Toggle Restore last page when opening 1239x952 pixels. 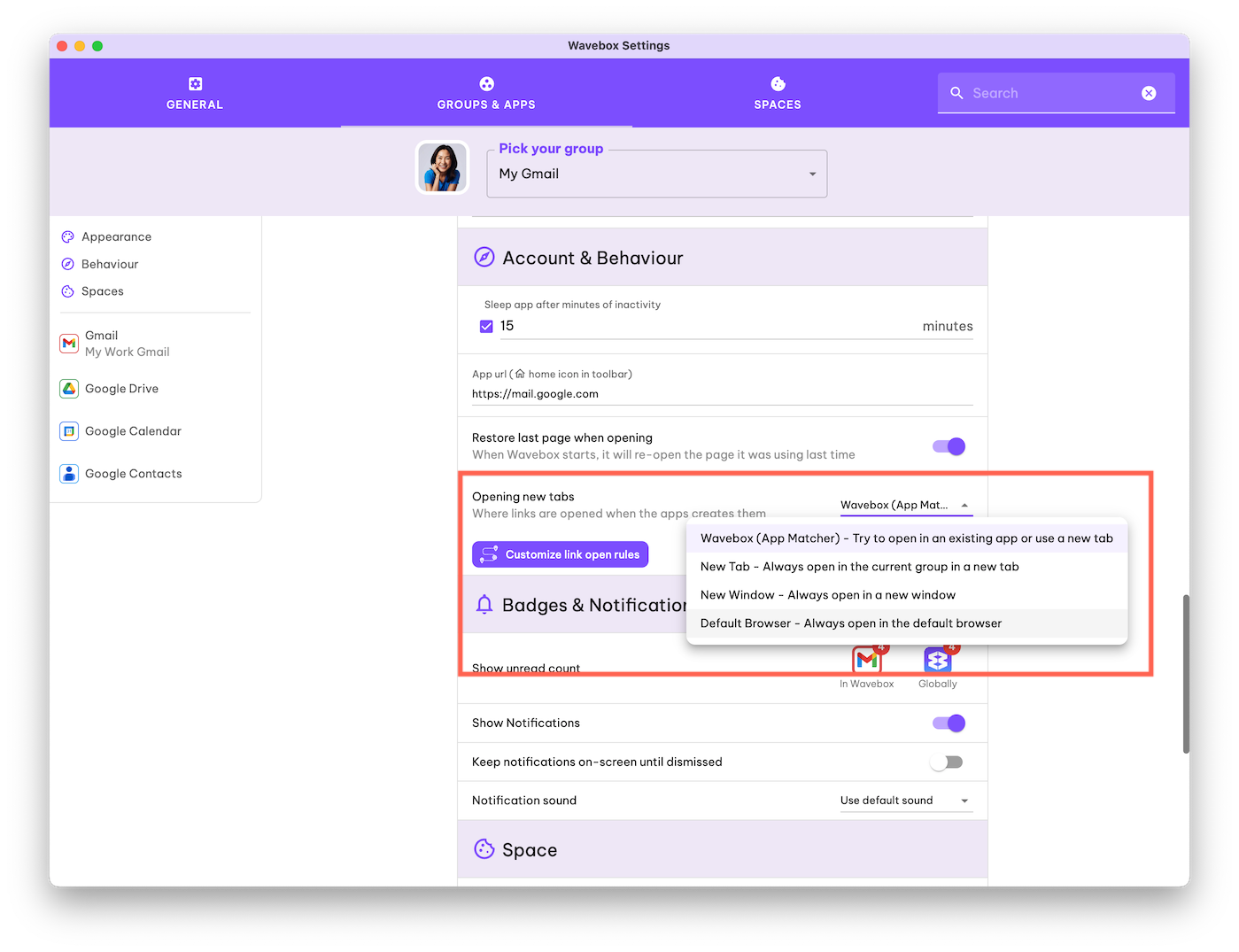click(949, 446)
